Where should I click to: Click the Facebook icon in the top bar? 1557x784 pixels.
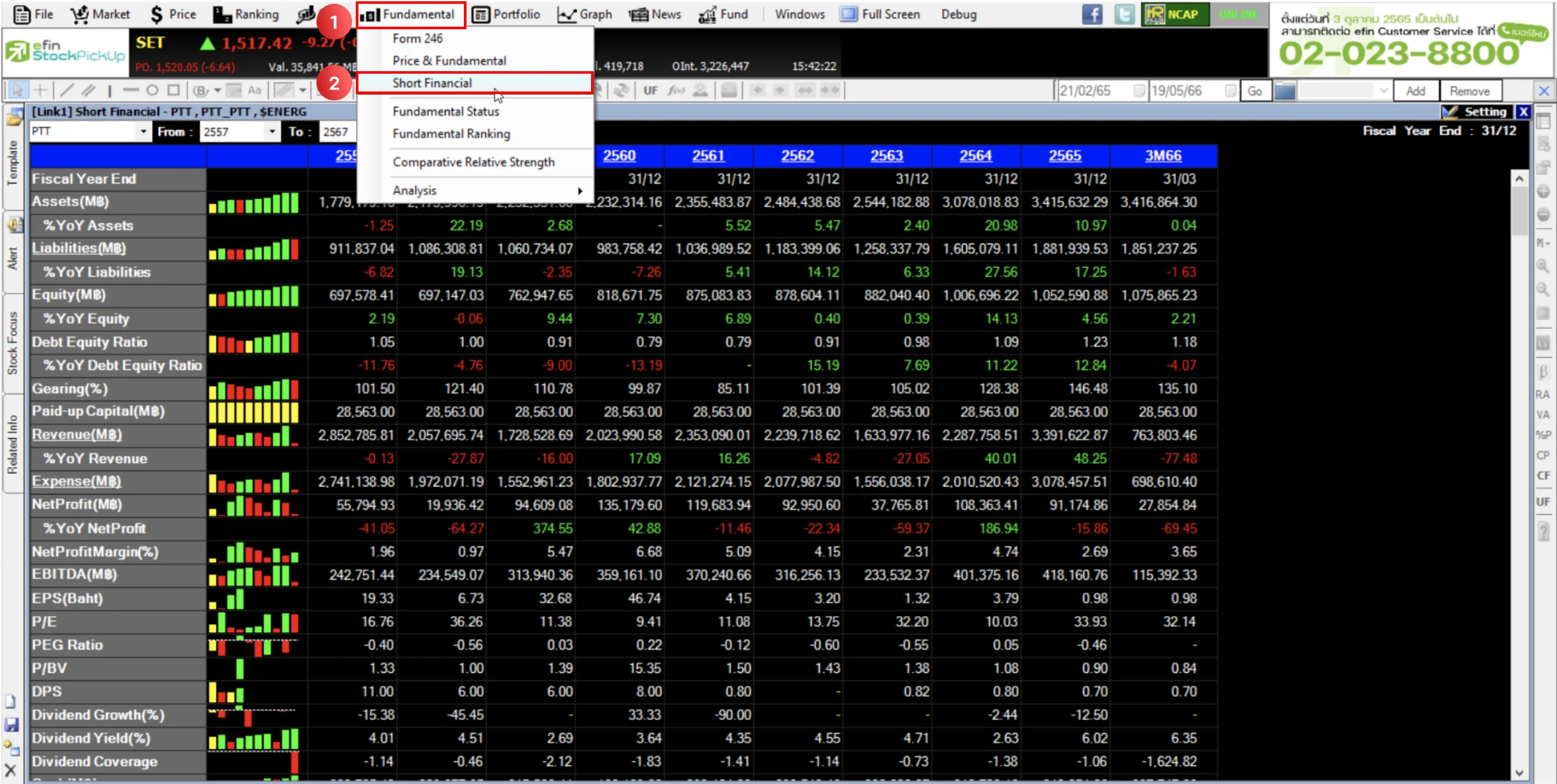1092,14
